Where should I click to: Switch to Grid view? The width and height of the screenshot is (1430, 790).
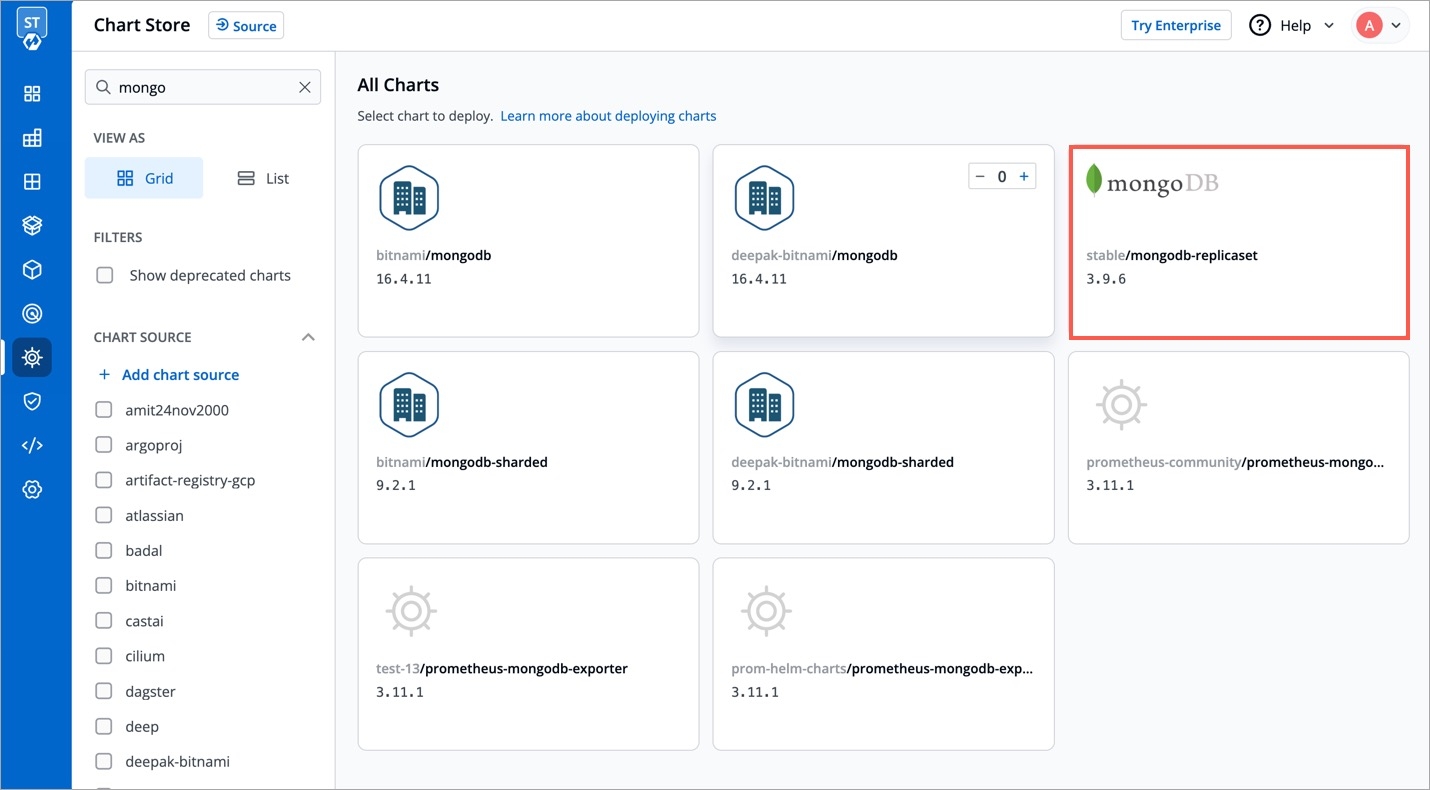point(144,178)
